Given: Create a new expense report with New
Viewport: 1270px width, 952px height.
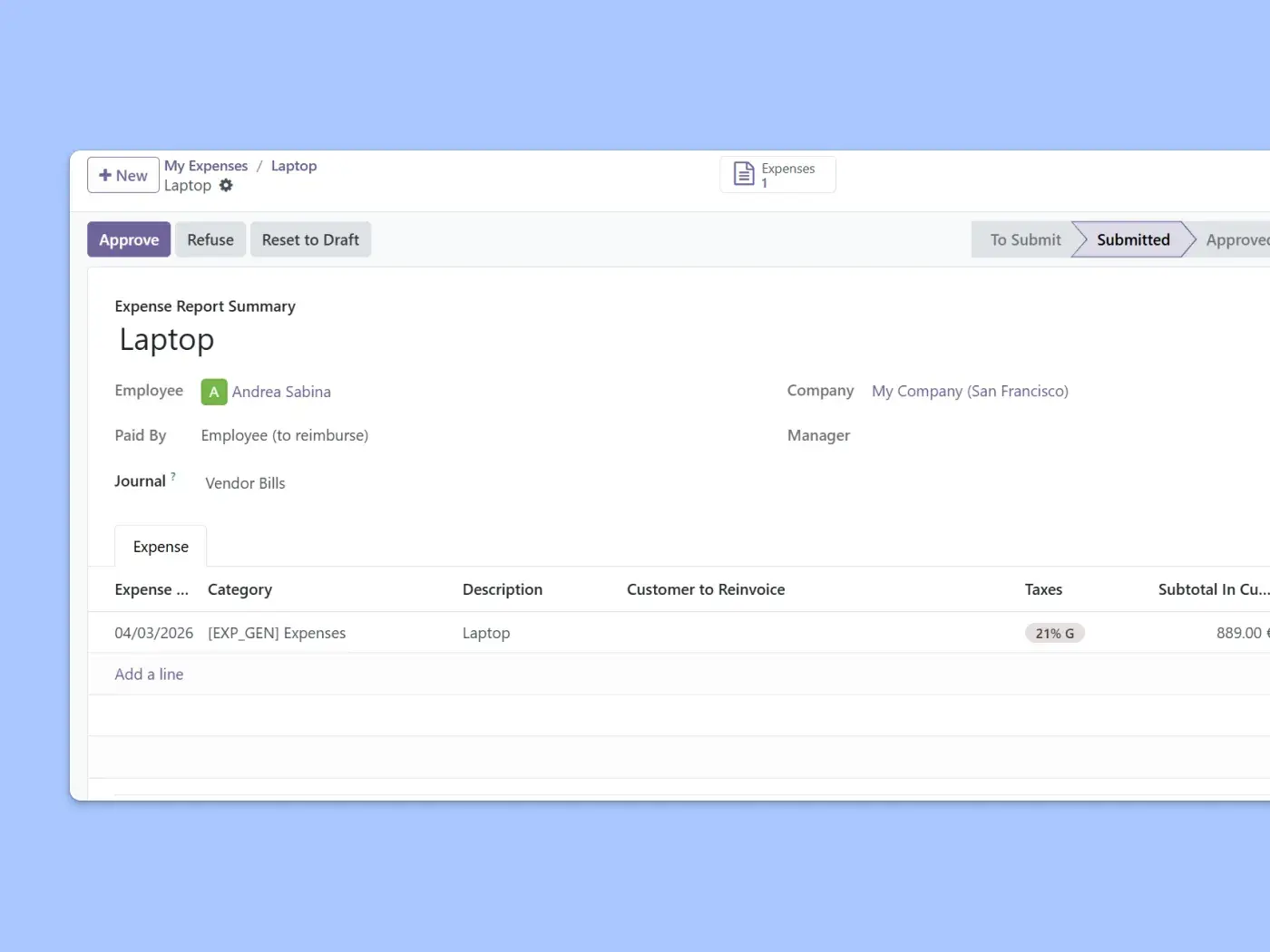Looking at the screenshot, I should pos(123,176).
